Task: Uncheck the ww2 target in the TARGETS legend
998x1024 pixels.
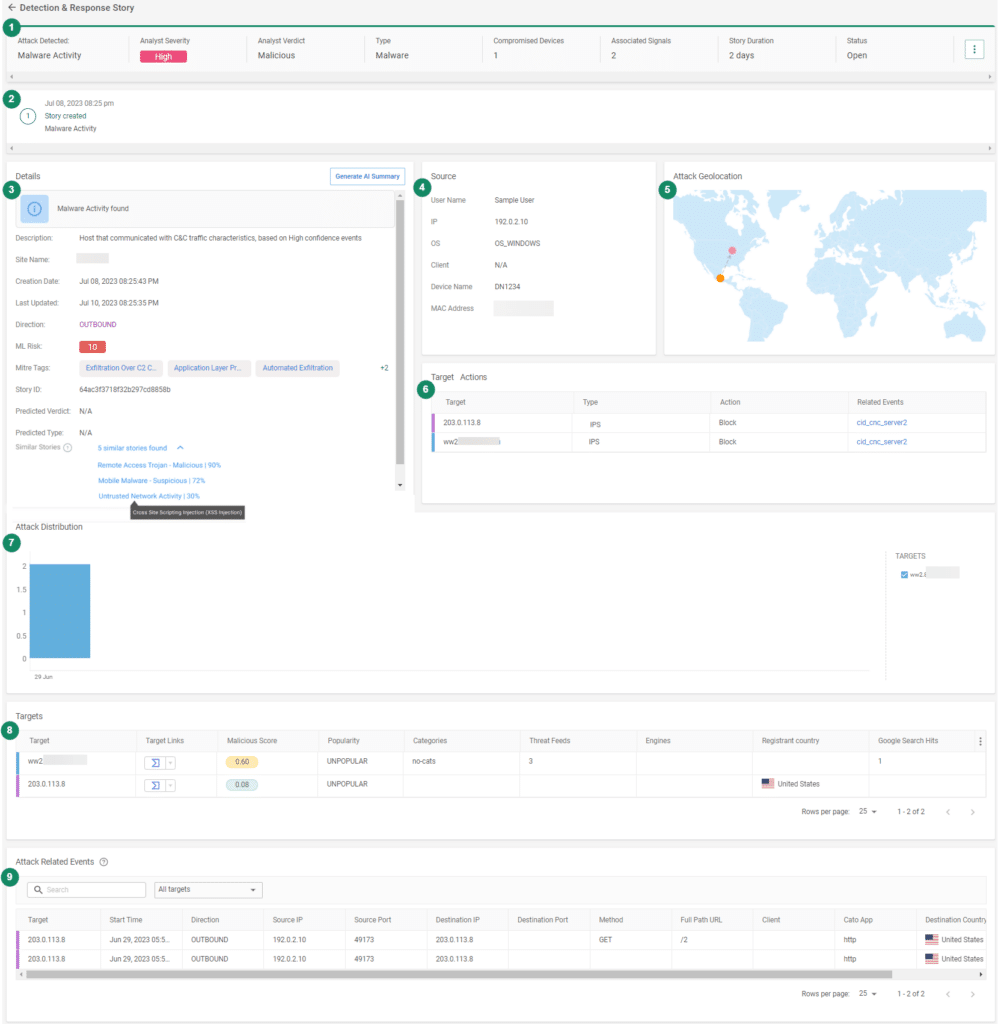Action: click(x=906, y=572)
